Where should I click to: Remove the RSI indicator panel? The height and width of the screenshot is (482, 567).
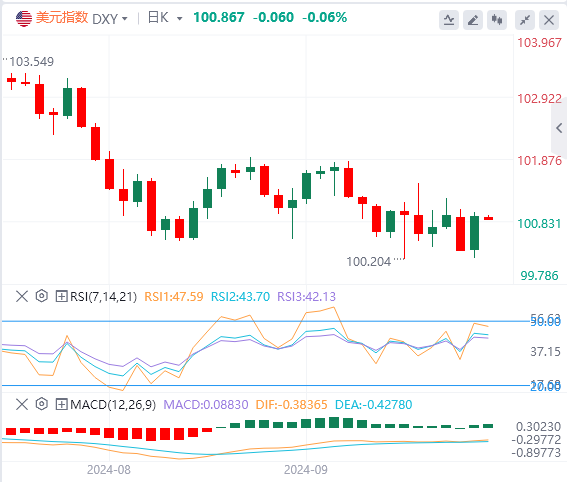pos(22,297)
